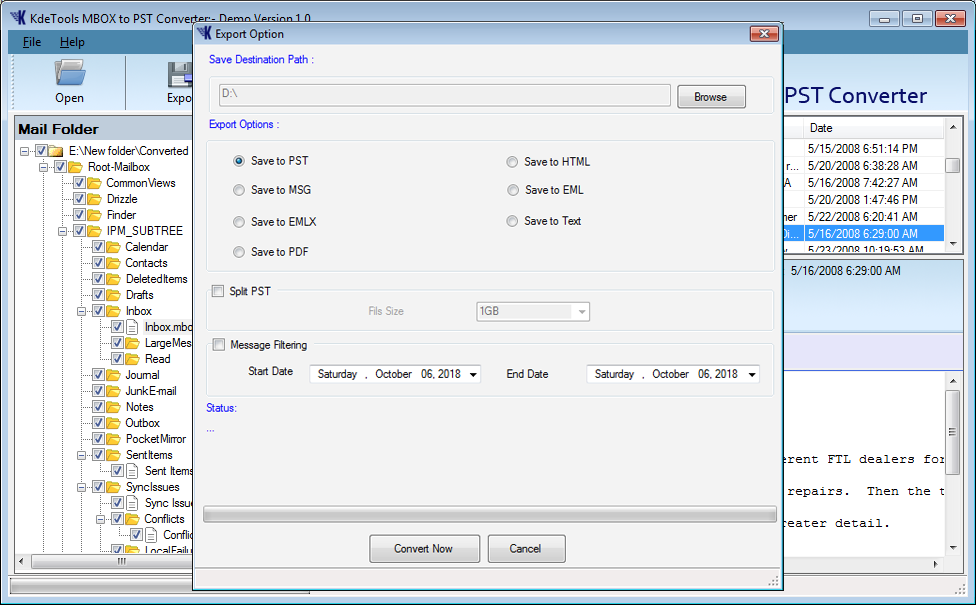Select the Save to HTML radio button
This screenshot has height=605, width=976.
pos(512,162)
